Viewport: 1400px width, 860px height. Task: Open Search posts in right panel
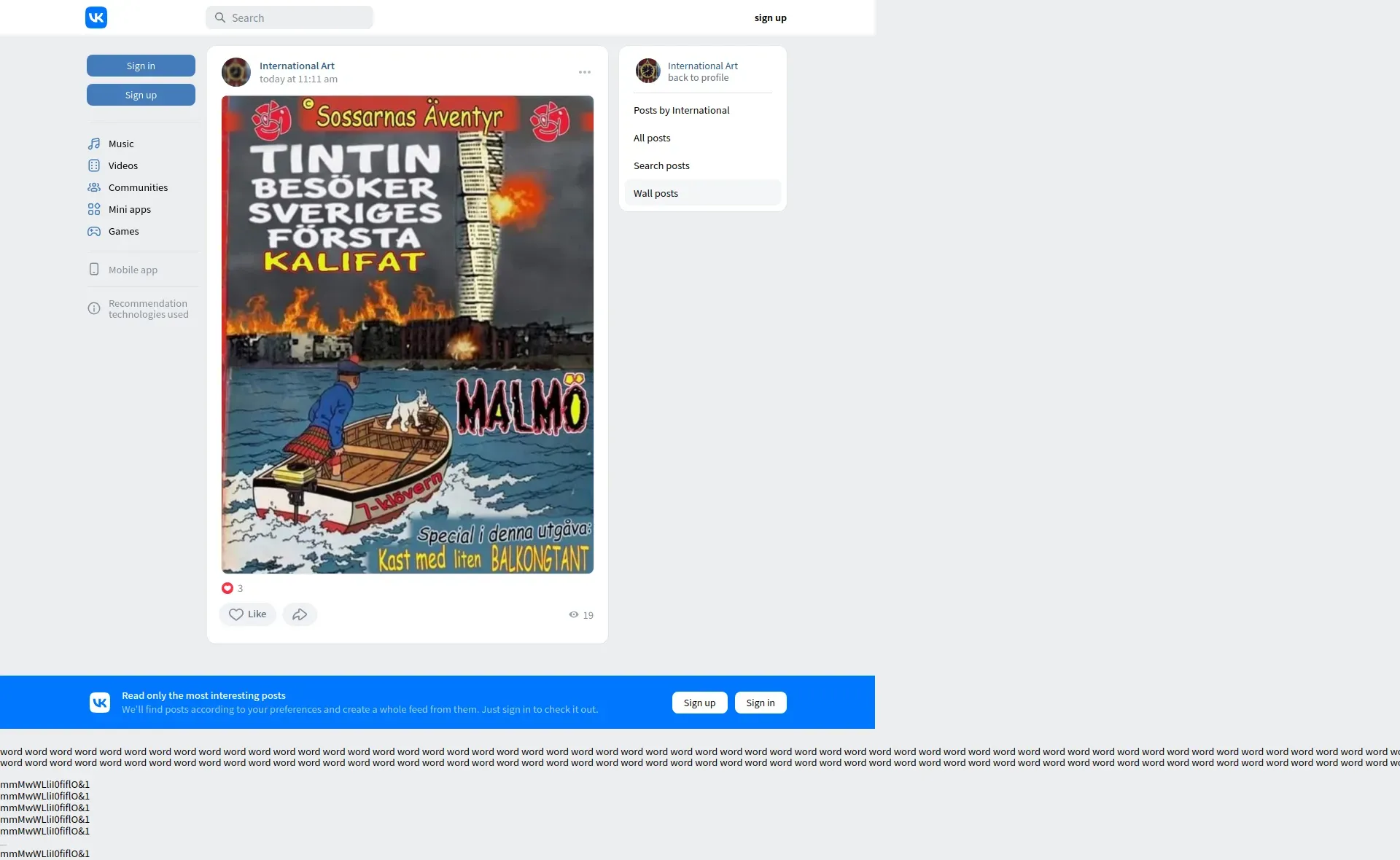click(x=661, y=165)
